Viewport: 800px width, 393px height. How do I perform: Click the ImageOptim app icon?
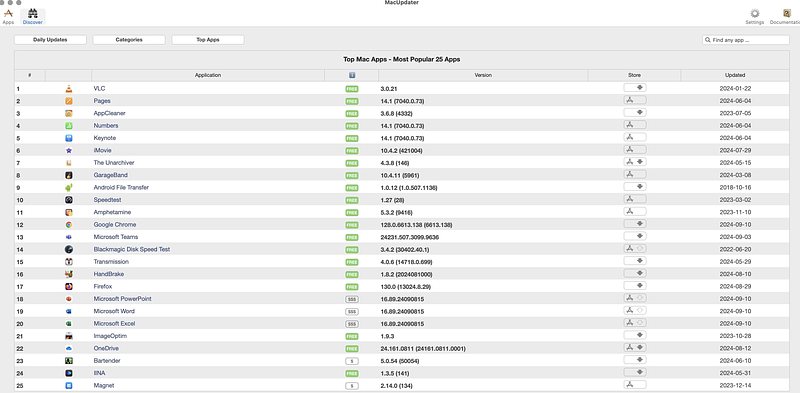(x=69, y=336)
